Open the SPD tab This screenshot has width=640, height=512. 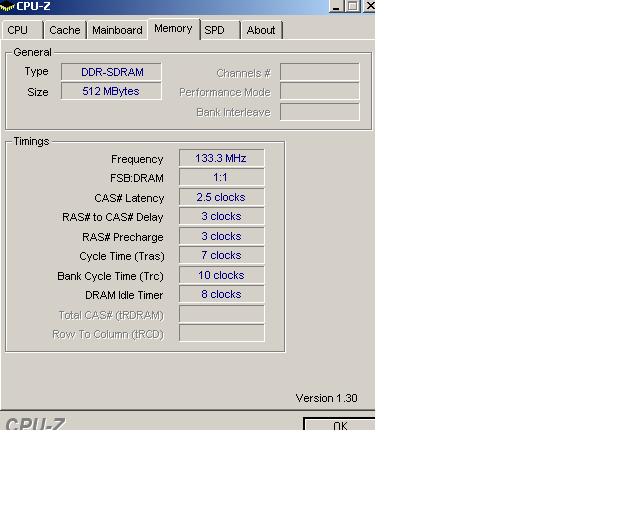pyautogui.click(x=220, y=30)
